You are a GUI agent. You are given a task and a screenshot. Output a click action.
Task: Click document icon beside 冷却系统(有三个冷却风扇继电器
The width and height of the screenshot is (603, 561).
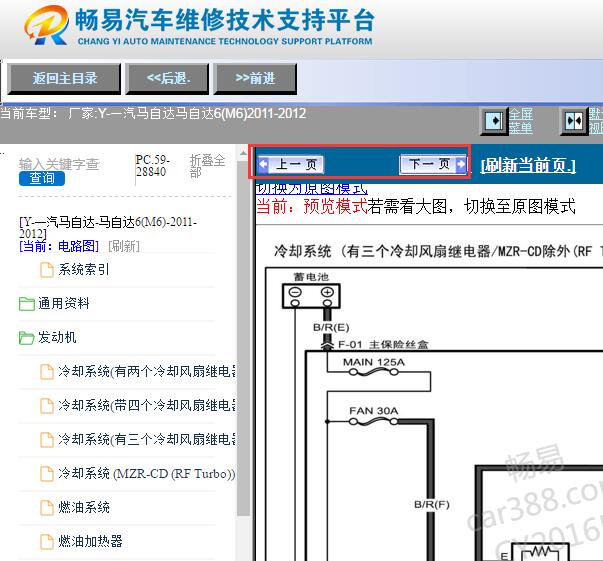coord(47,439)
